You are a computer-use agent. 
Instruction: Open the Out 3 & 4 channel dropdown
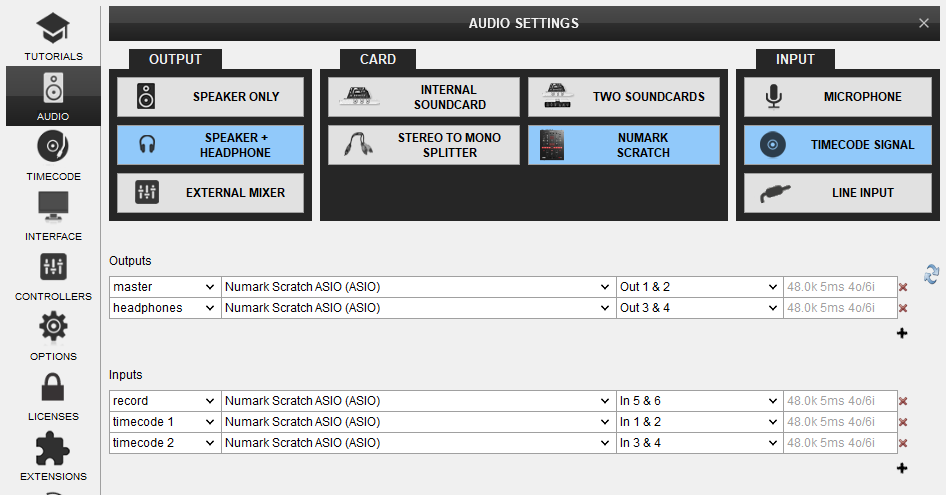coord(698,308)
